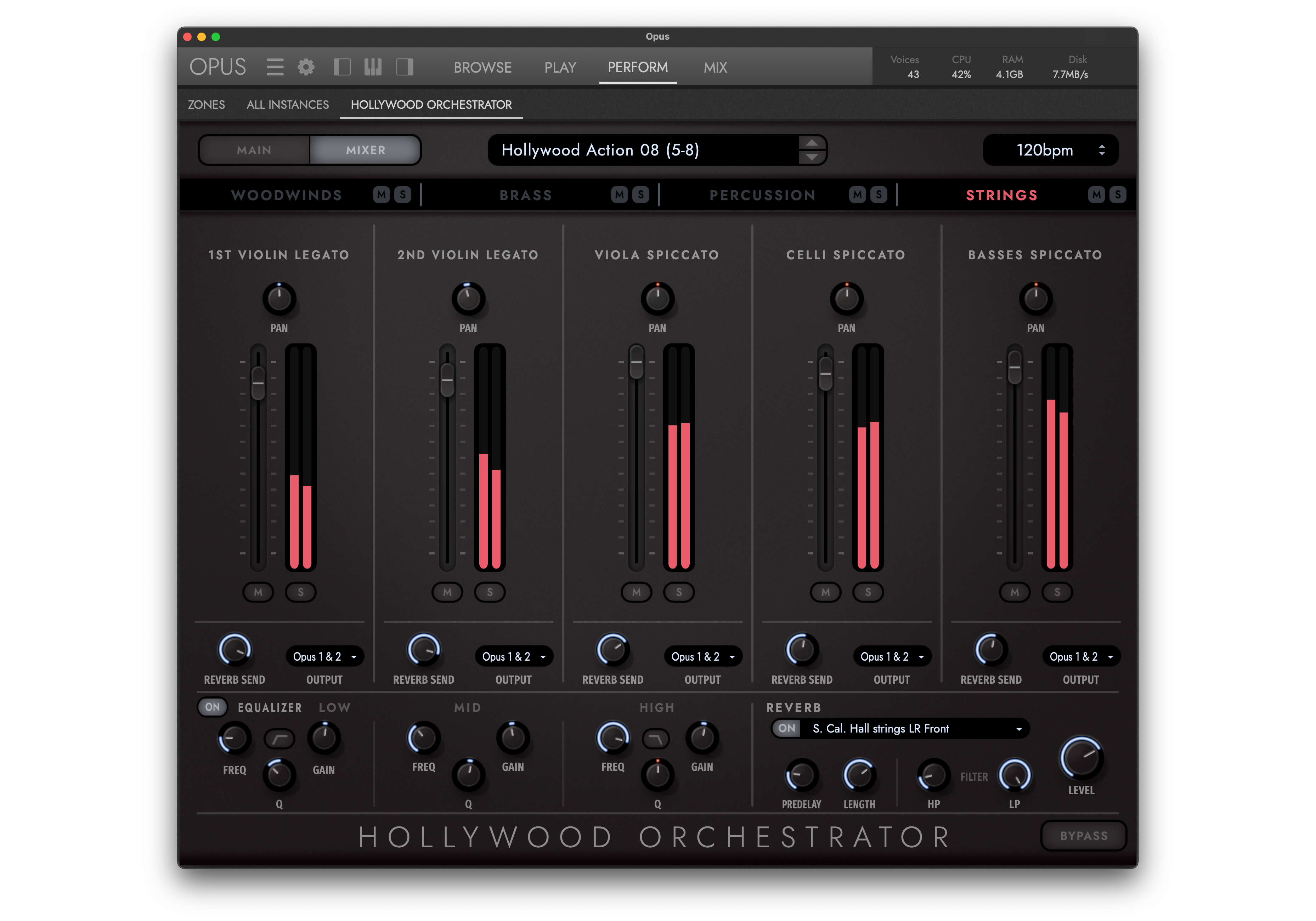The width and height of the screenshot is (1316, 921).
Task: Open the ZONES sub-tab
Action: click(x=206, y=105)
